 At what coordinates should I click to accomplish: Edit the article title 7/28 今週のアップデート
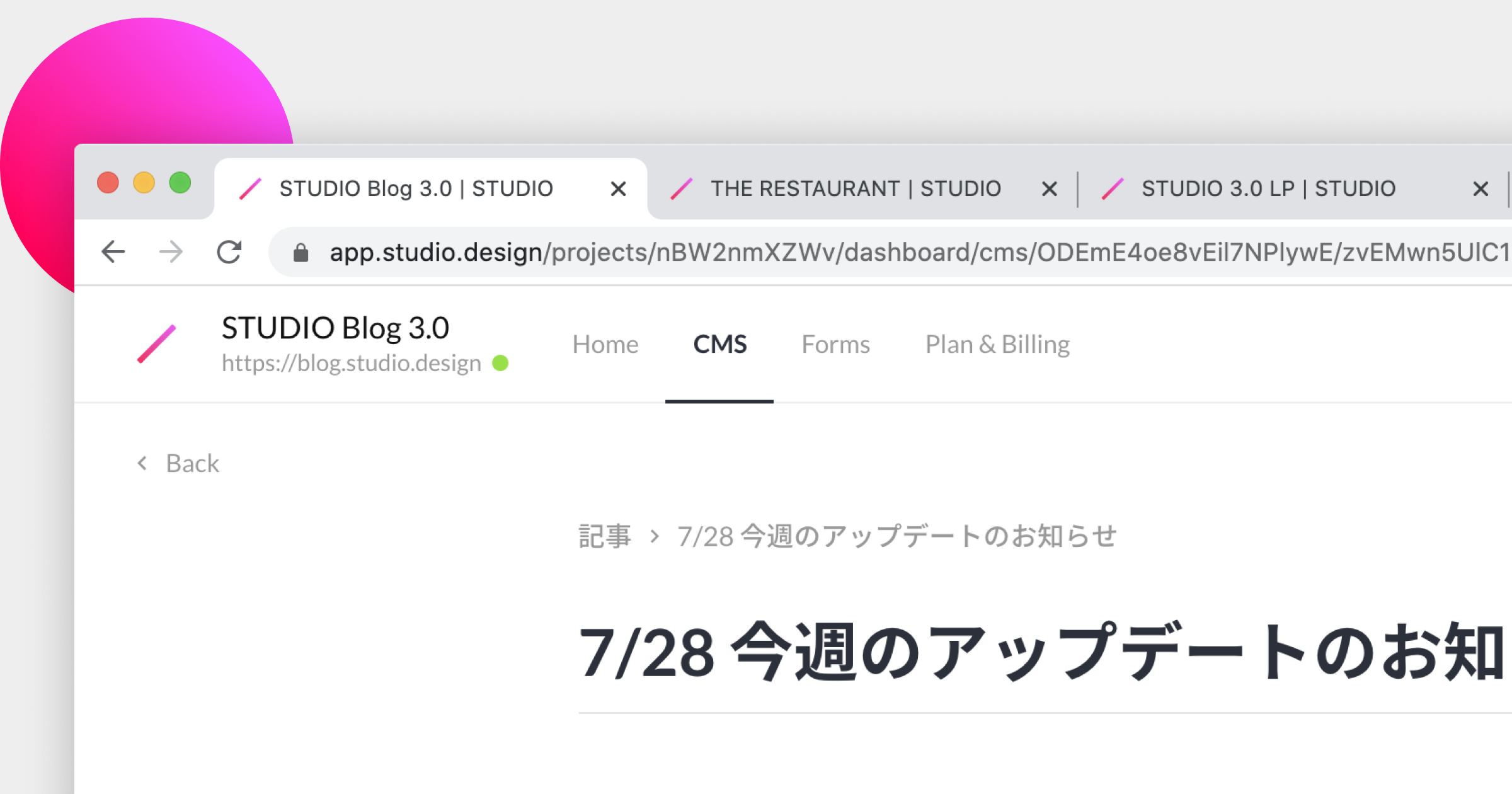[x=1045, y=653]
